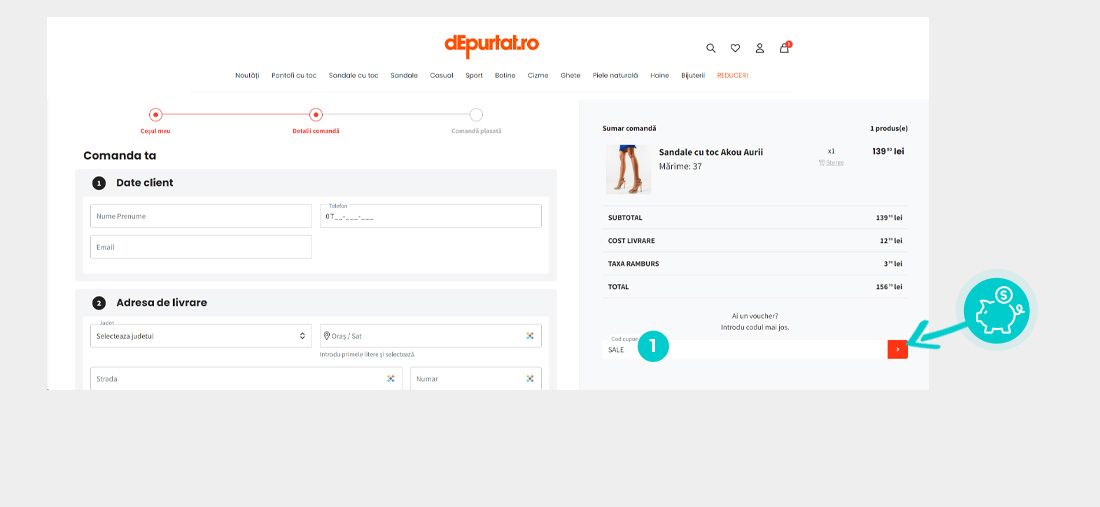Open the Noutăți menu category

tap(247, 76)
